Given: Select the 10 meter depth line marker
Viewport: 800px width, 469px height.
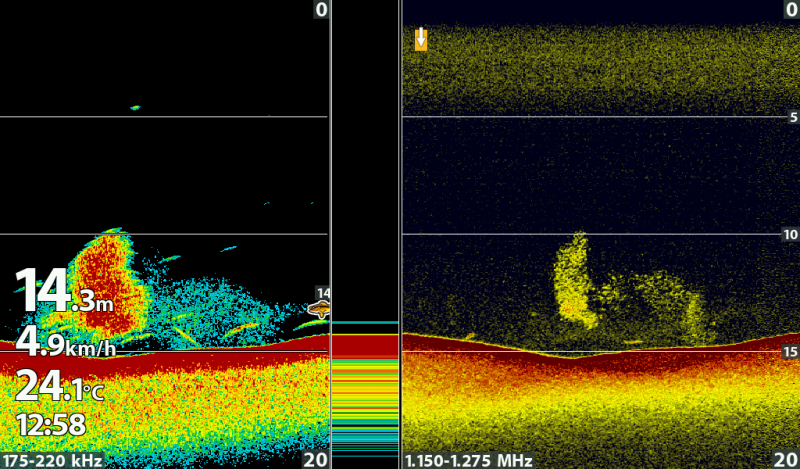Looking at the screenshot, I should 790,234.
